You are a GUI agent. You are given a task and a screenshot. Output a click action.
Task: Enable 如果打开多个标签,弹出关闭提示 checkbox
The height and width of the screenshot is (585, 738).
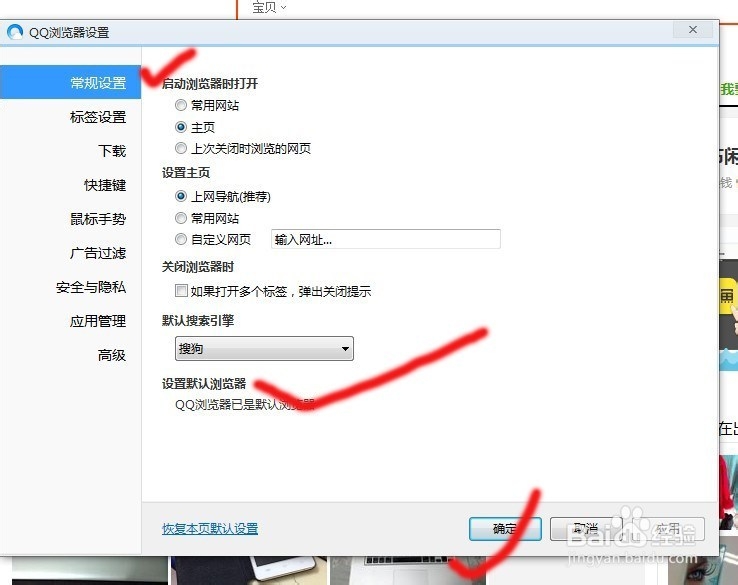(181, 291)
